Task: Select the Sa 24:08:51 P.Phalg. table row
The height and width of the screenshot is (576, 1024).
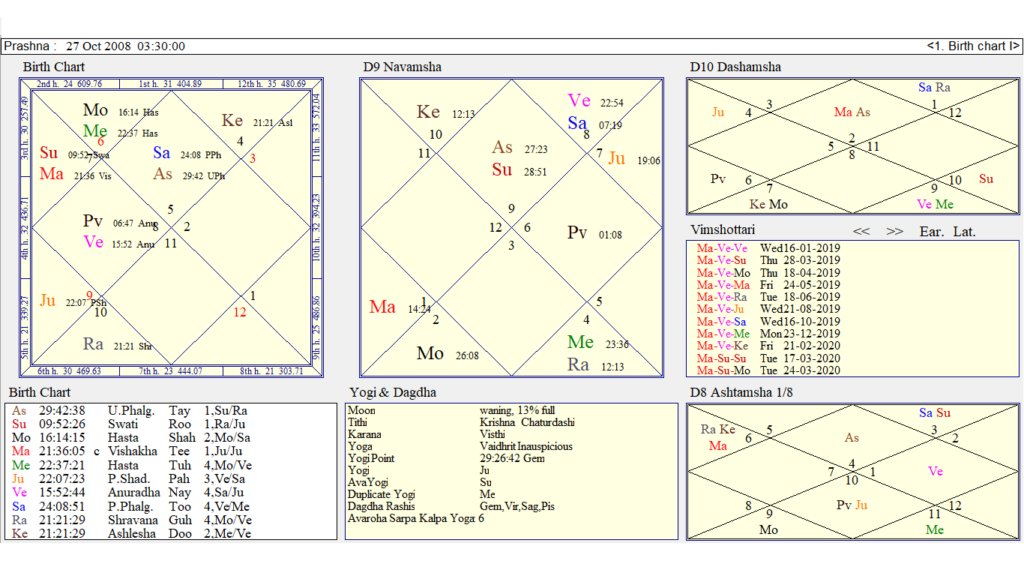Action: point(129,506)
